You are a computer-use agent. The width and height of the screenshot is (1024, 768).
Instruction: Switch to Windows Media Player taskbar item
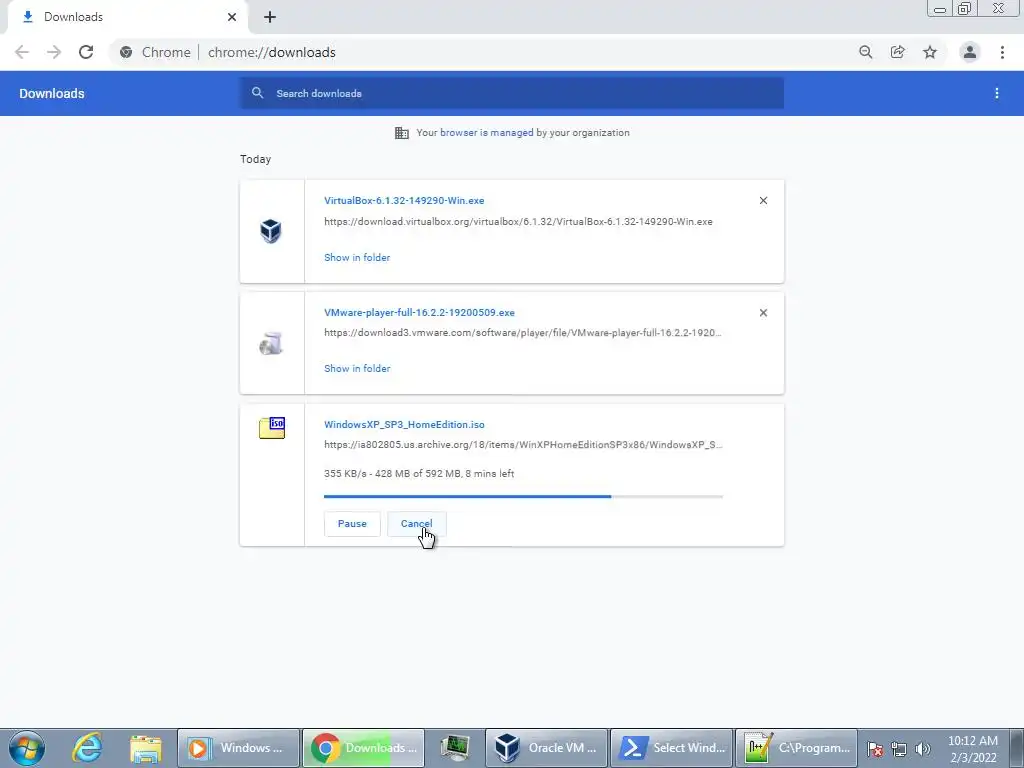tap(238, 748)
